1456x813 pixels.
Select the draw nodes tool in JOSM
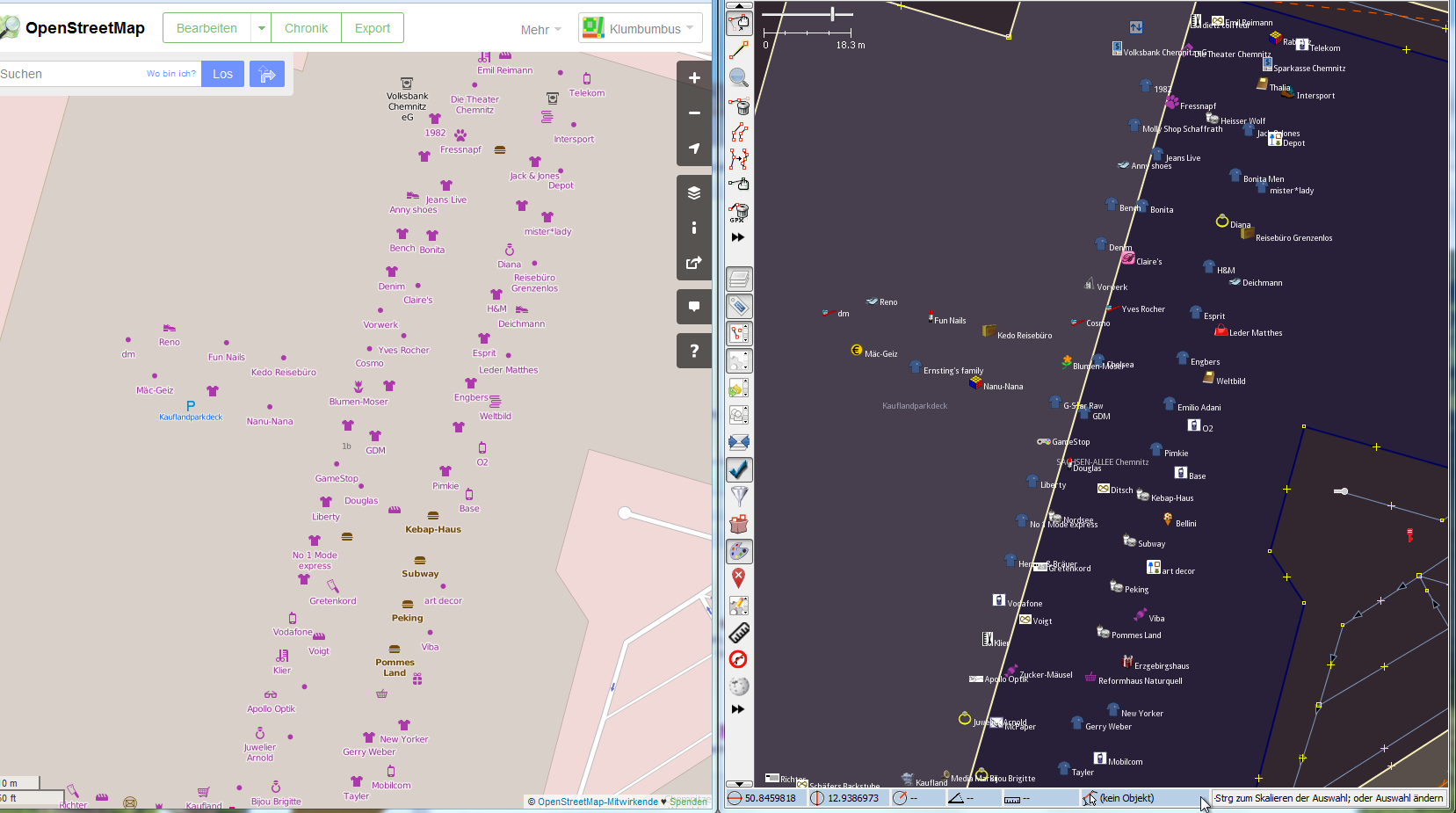[x=739, y=51]
